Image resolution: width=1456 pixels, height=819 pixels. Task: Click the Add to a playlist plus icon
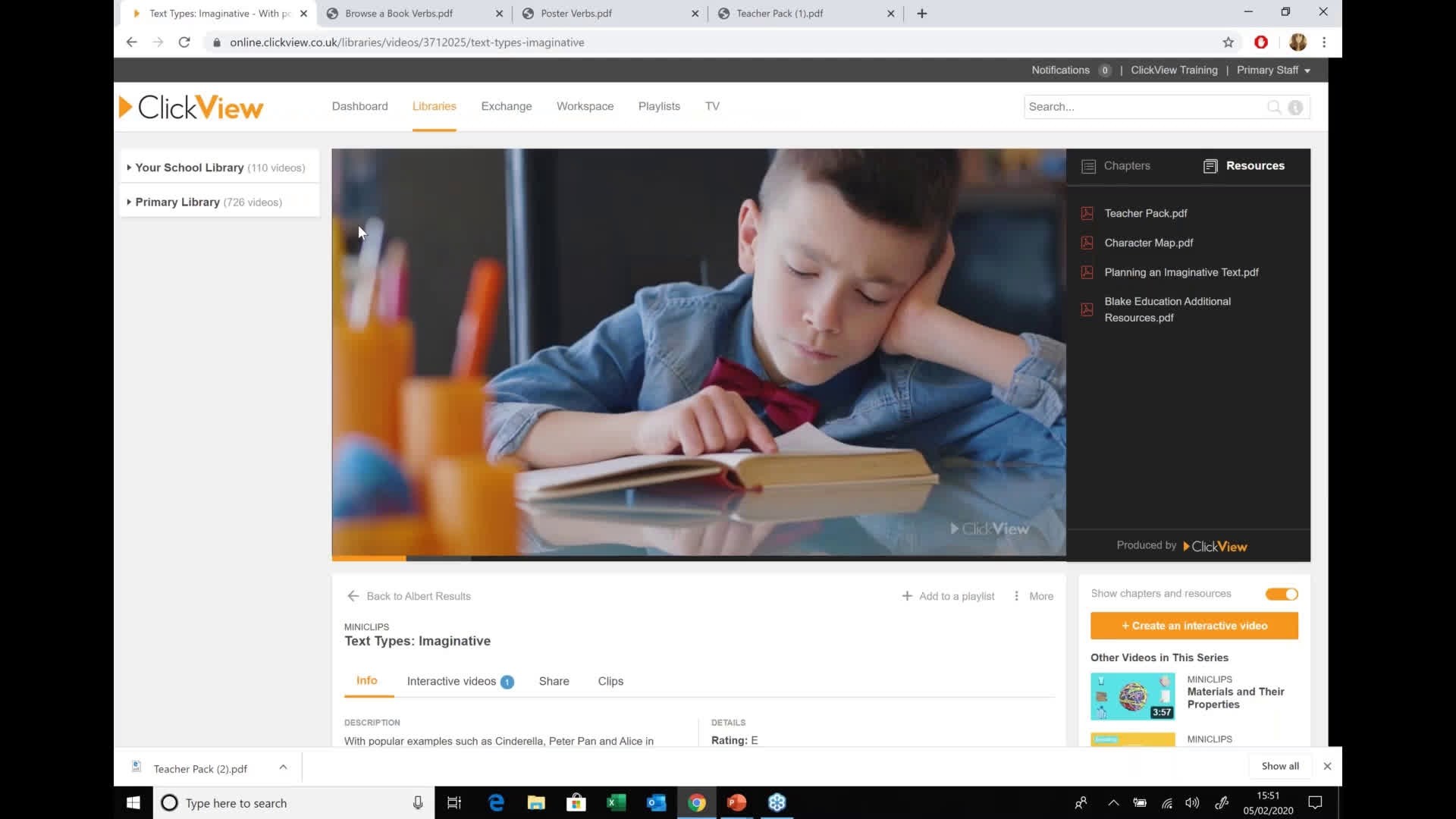point(907,596)
